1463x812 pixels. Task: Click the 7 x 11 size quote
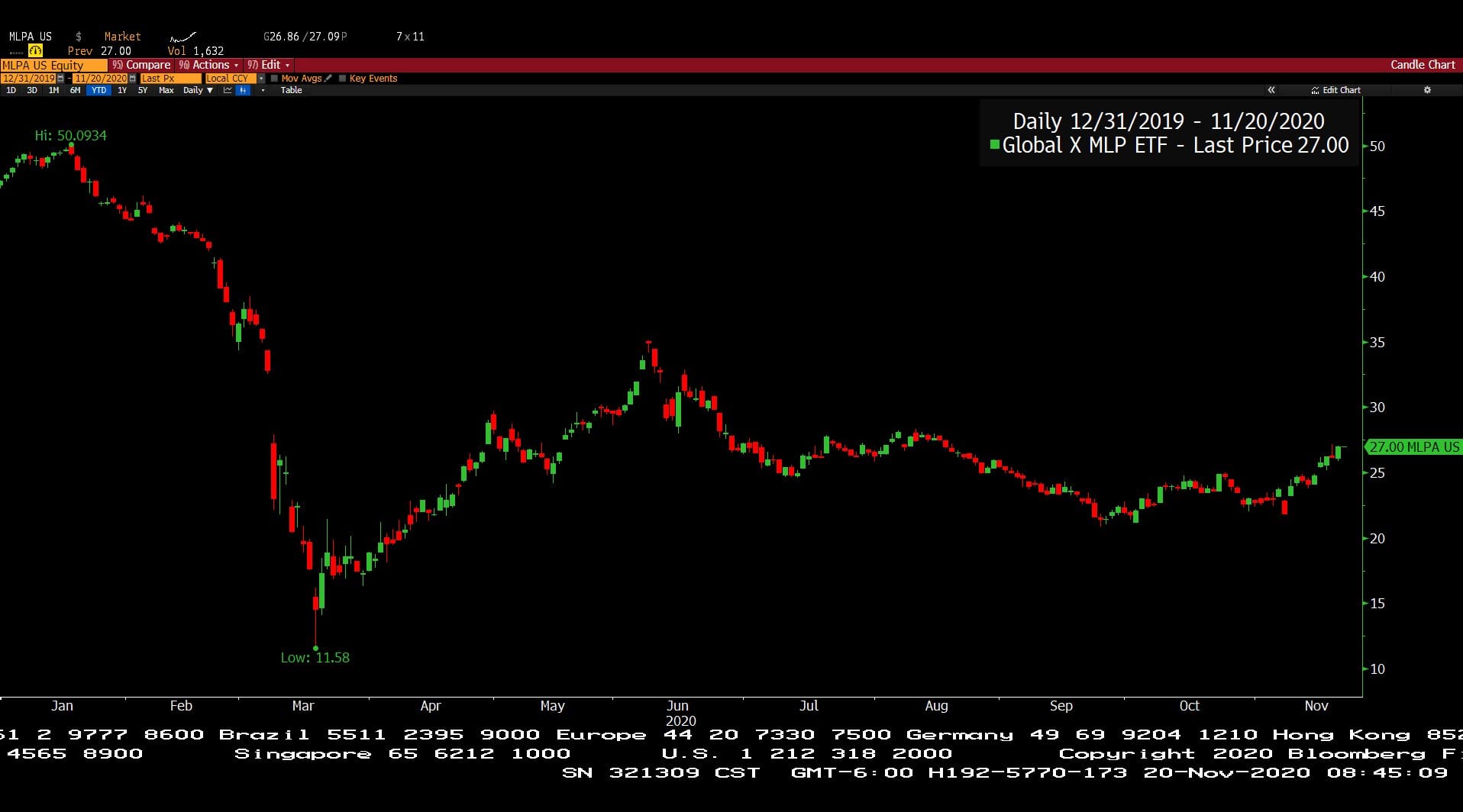point(410,37)
